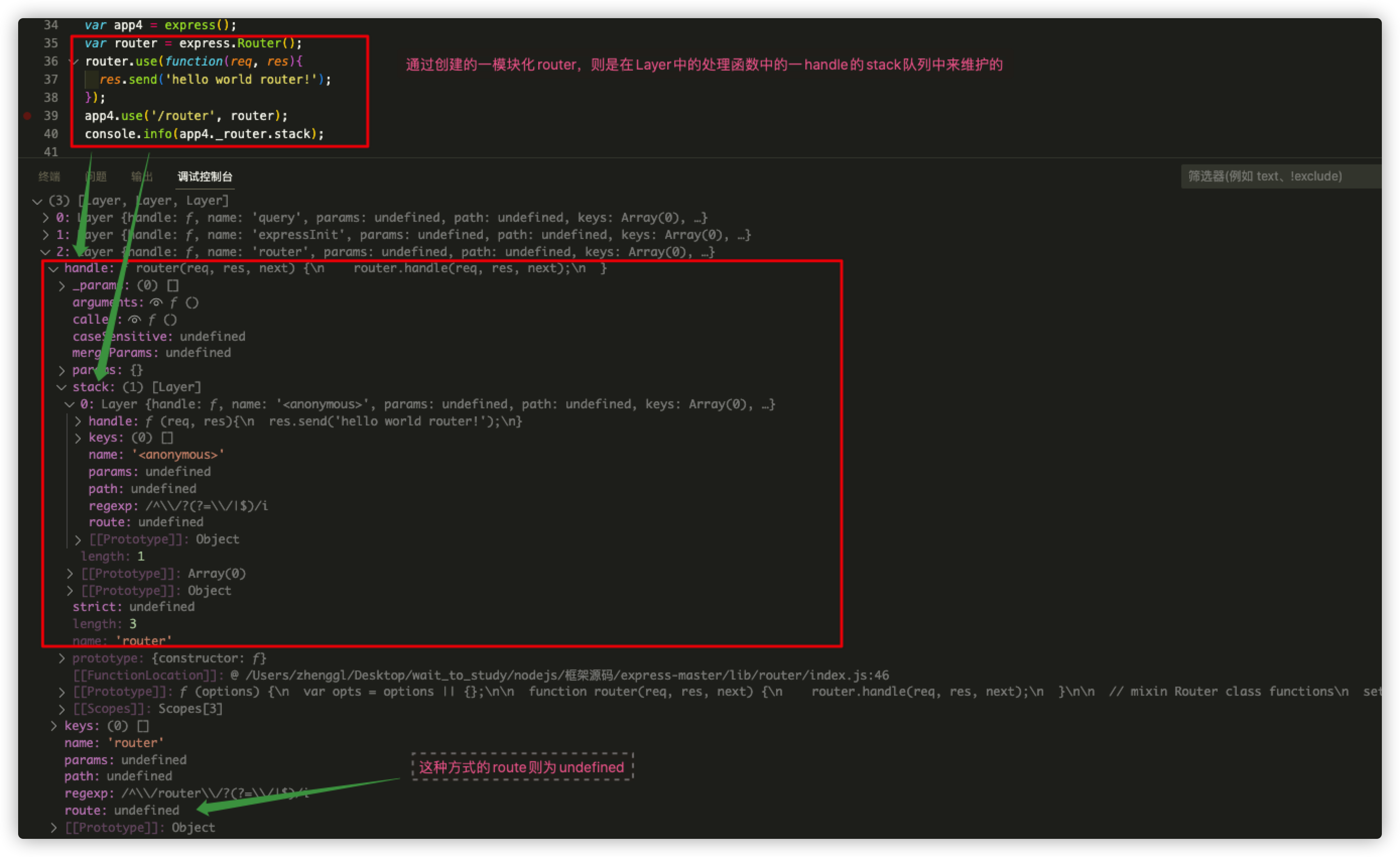
Task: Focus the 筛选器 filter input field
Action: point(1281,176)
